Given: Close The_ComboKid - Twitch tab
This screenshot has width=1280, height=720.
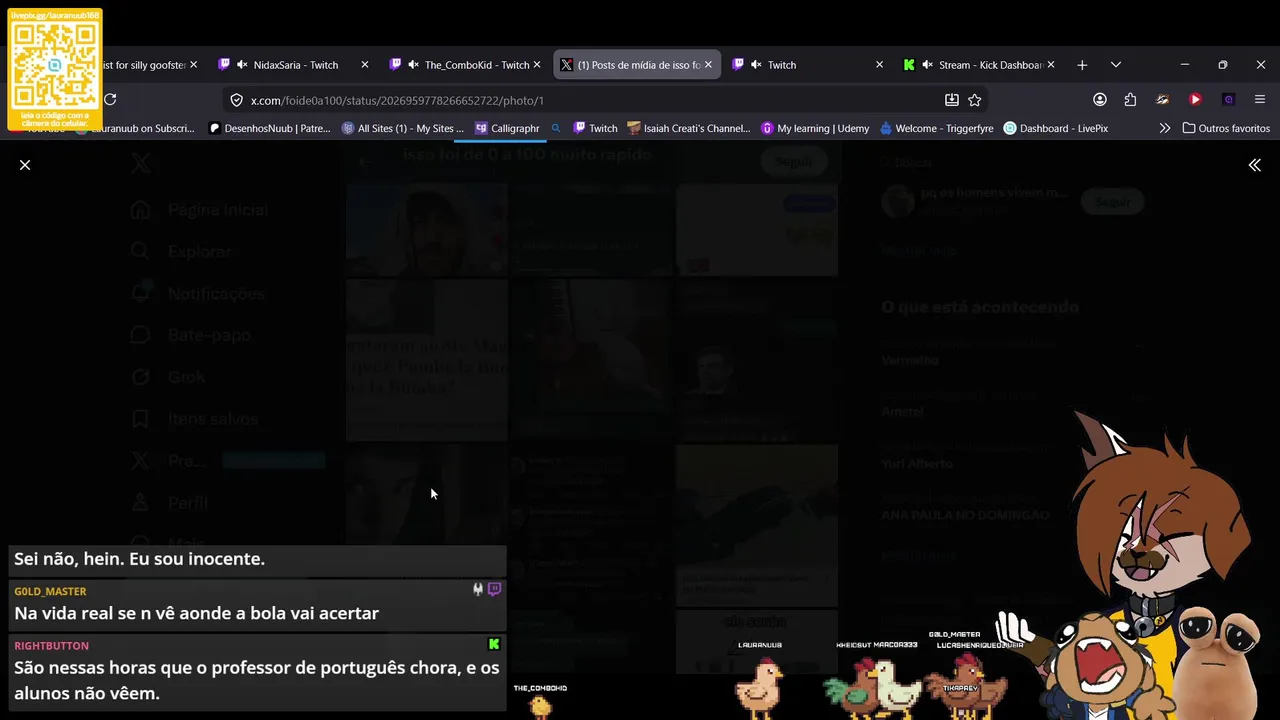Looking at the screenshot, I should click(537, 65).
